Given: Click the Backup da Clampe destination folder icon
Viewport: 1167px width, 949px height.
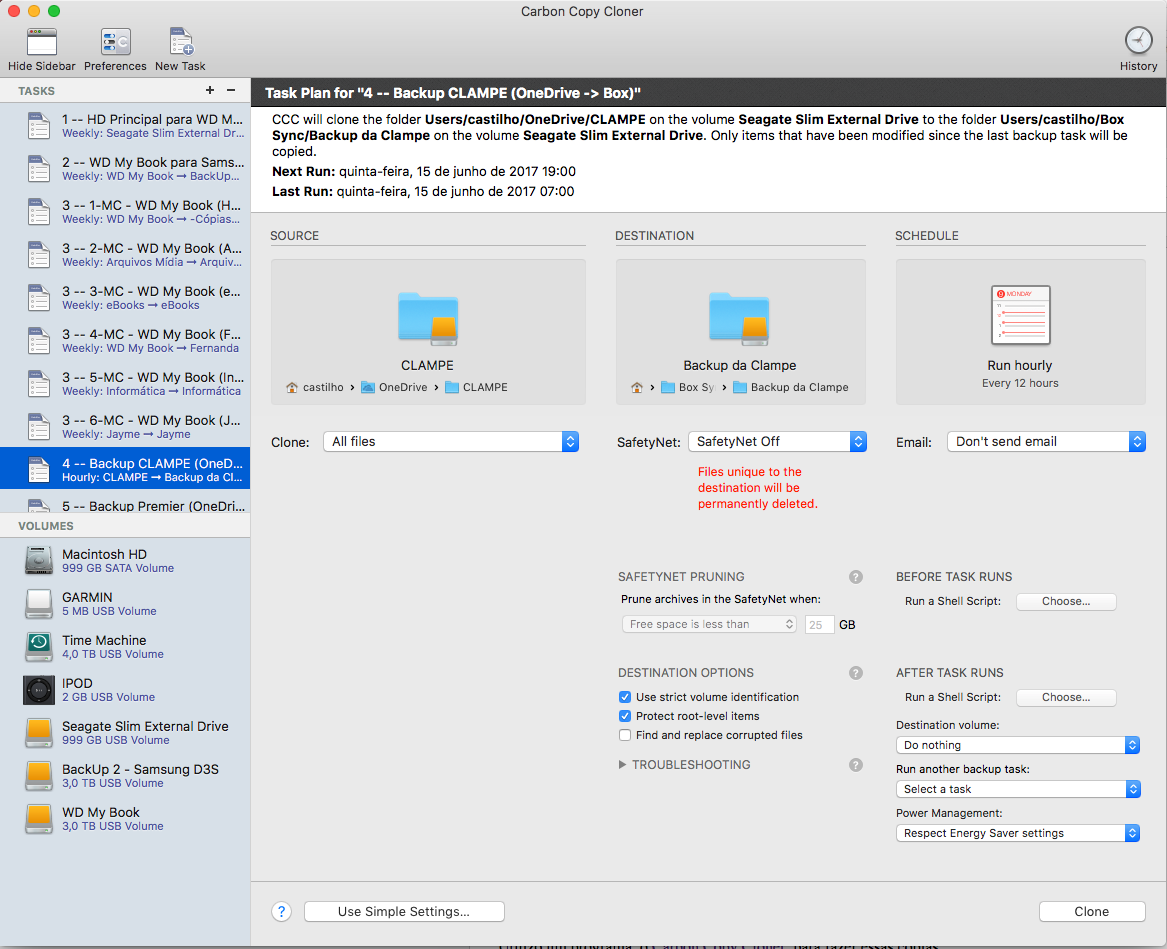Looking at the screenshot, I should coord(739,319).
